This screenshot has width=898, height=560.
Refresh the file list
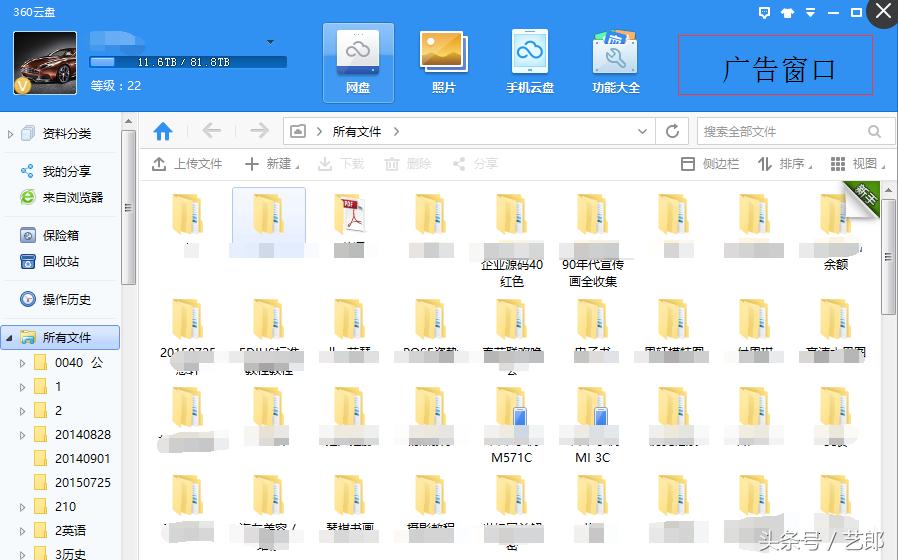click(672, 132)
